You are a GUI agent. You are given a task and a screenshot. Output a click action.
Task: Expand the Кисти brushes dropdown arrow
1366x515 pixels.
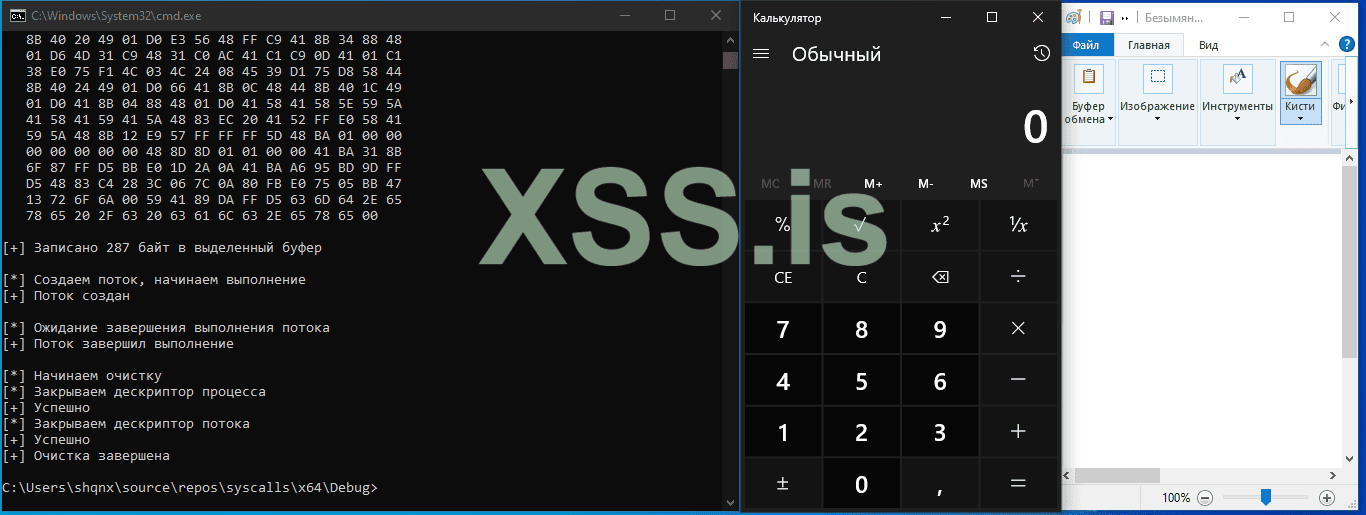[1300, 119]
